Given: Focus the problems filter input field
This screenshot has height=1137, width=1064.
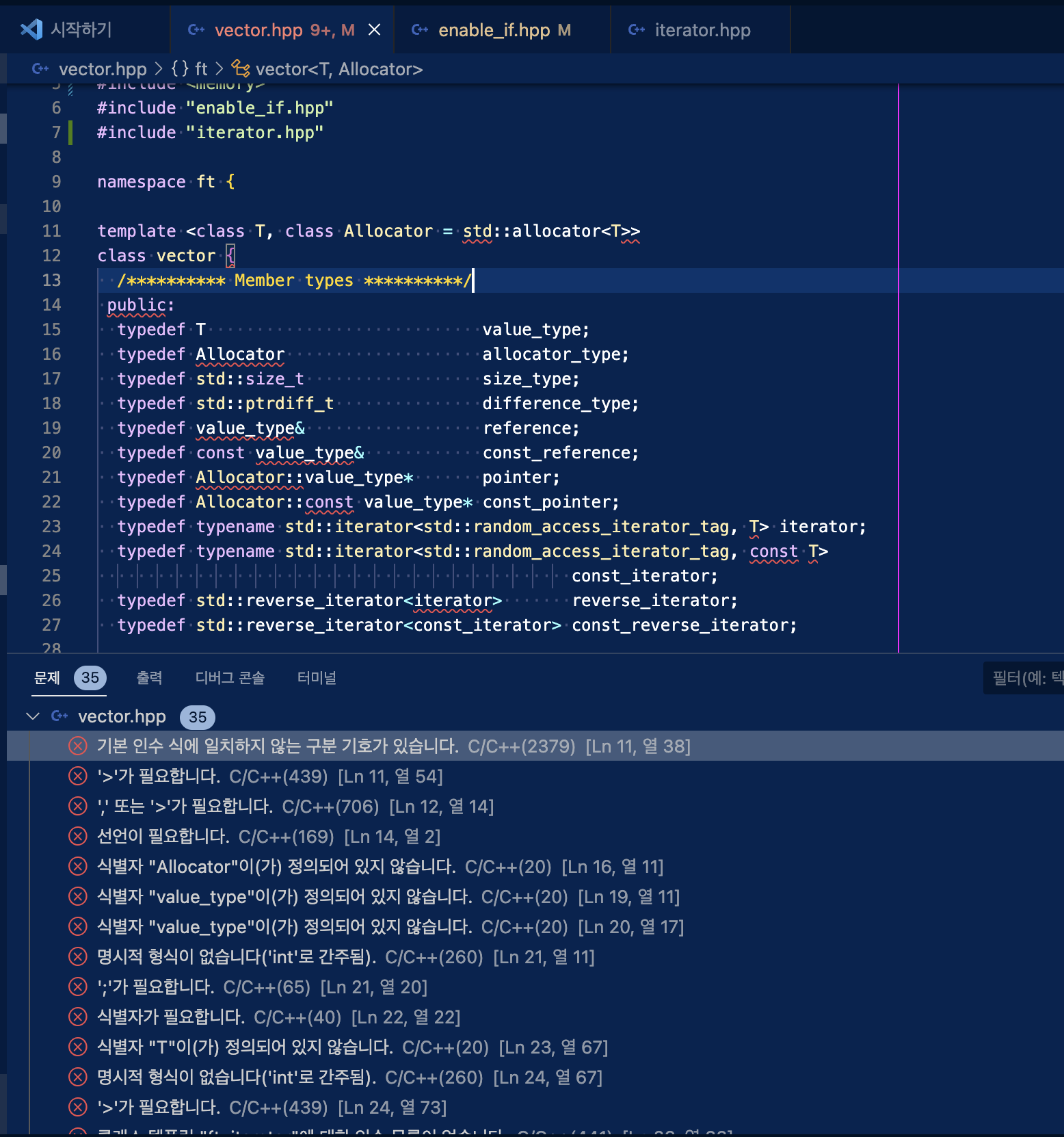Looking at the screenshot, I should [x=1024, y=678].
